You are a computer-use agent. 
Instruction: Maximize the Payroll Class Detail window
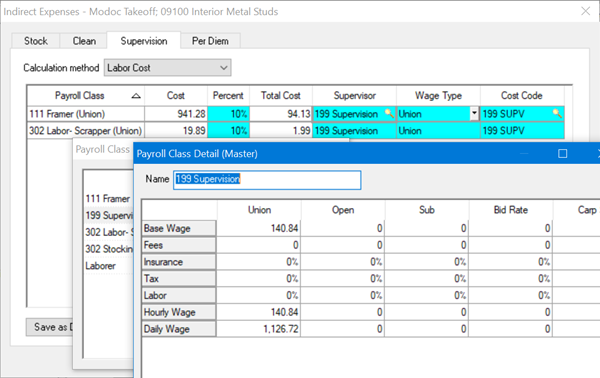coord(562,153)
